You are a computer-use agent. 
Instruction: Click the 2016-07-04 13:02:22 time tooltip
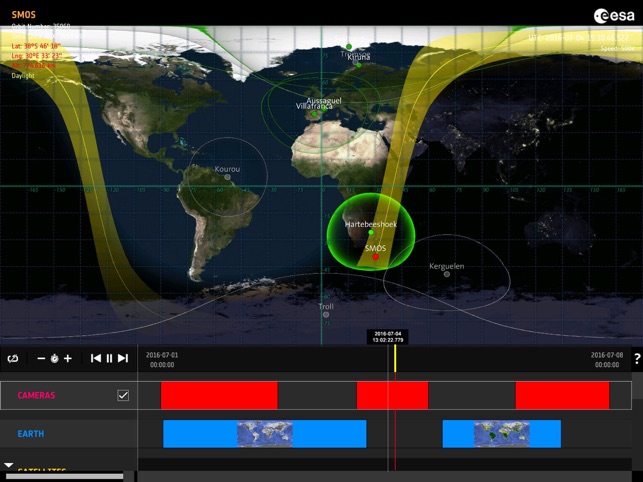click(388, 337)
